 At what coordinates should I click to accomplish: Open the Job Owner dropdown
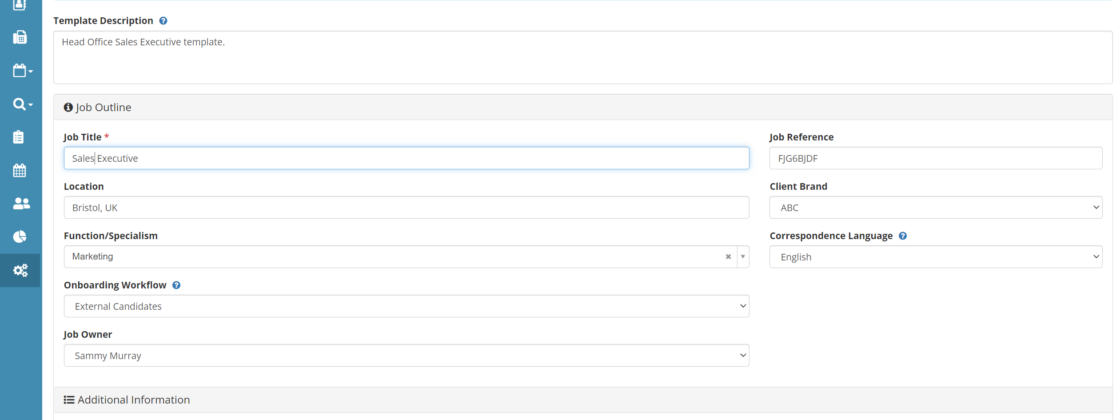pyautogui.click(x=406, y=355)
